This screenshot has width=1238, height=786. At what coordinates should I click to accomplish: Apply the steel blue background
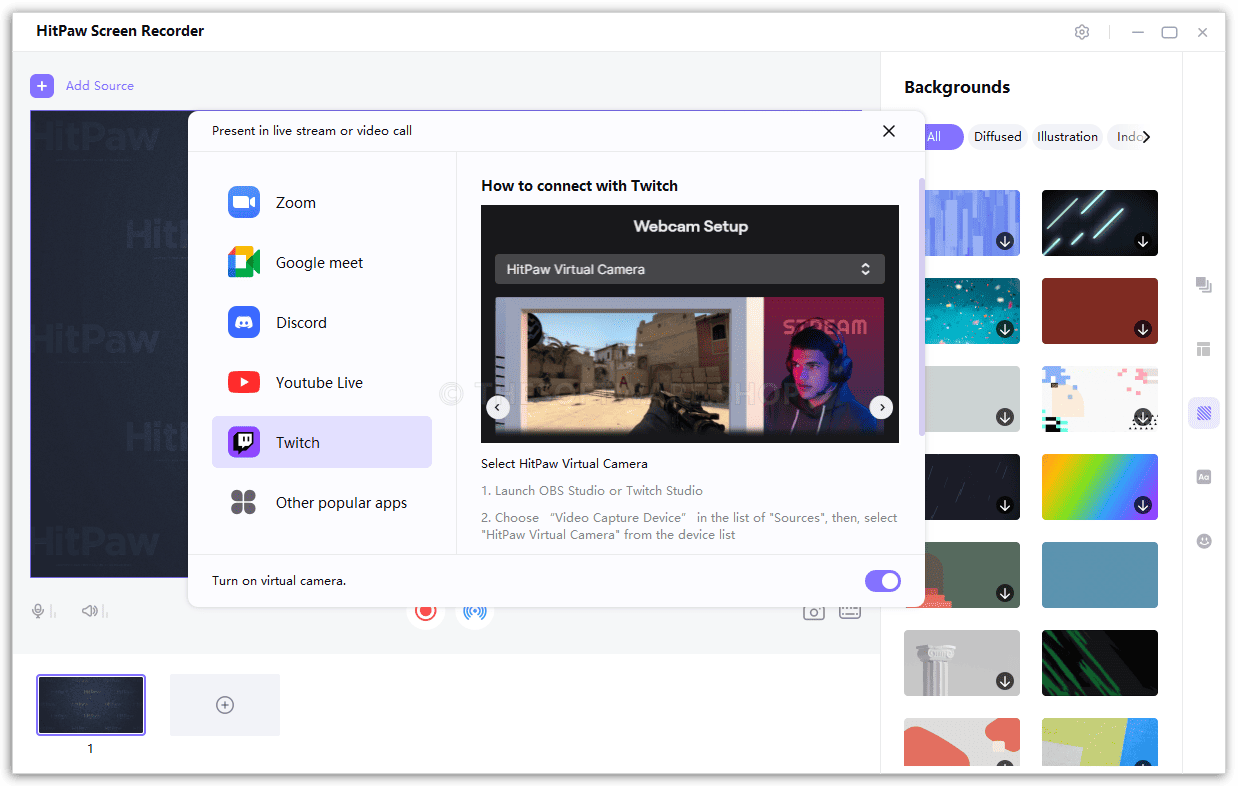click(x=1100, y=575)
